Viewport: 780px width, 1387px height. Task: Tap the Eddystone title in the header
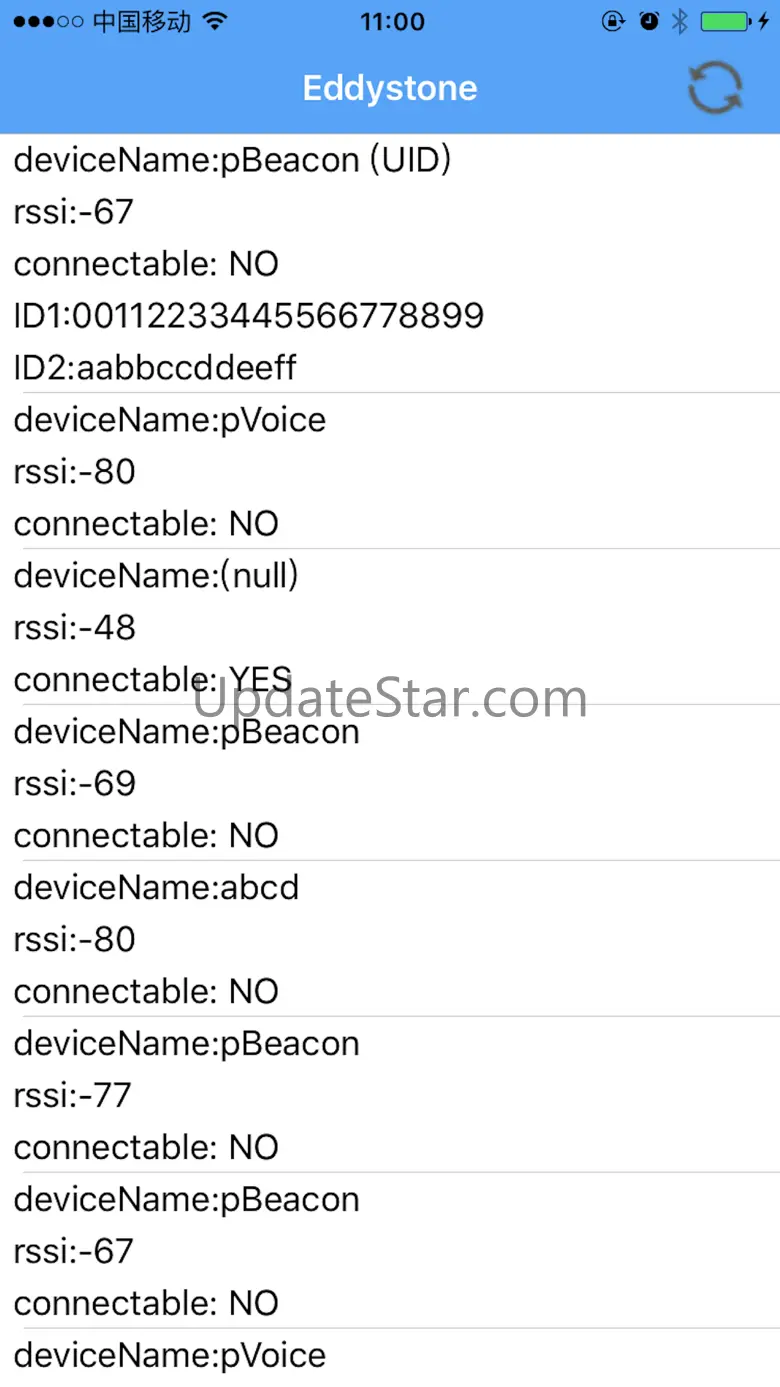click(x=390, y=88)
